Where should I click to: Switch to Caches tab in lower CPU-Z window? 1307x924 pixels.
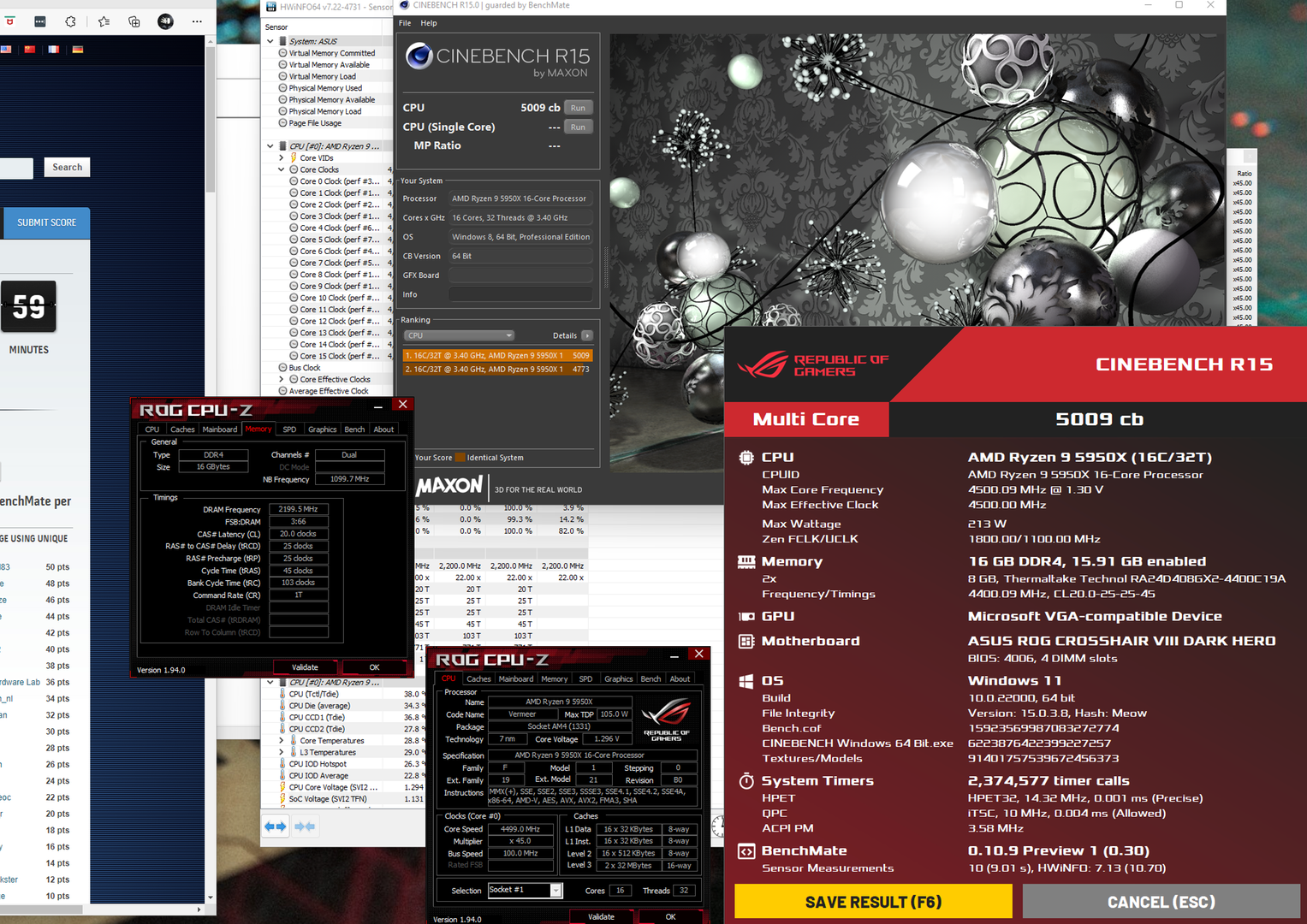point(478,679)
